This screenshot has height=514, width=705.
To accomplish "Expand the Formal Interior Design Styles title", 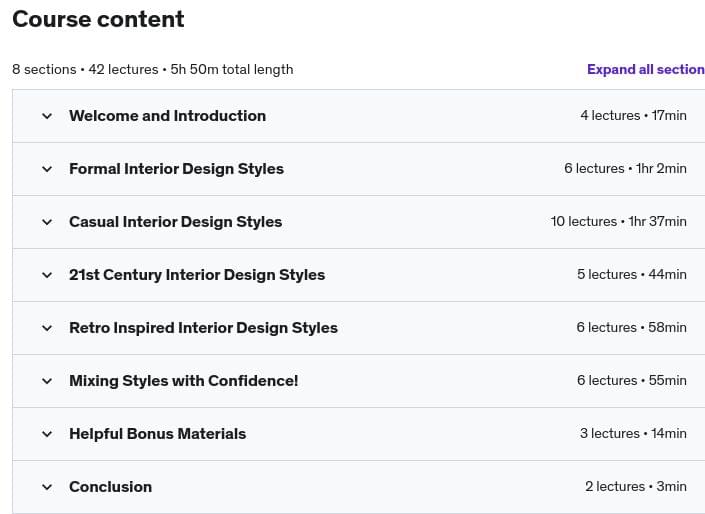I will coord(176,169).
